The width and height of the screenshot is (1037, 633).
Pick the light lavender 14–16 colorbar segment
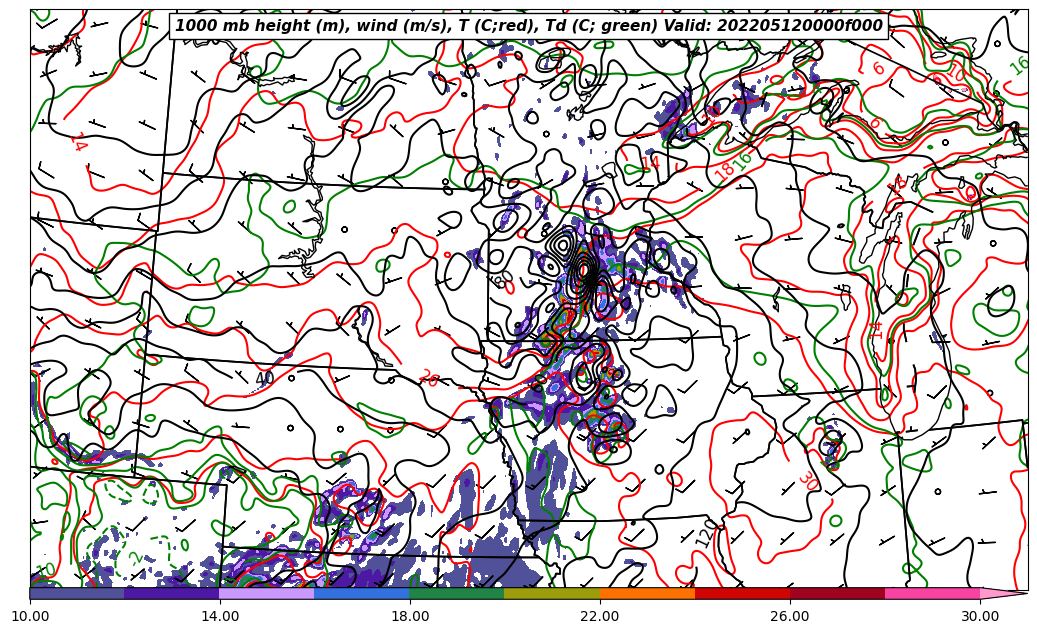[x=267, y=593]
